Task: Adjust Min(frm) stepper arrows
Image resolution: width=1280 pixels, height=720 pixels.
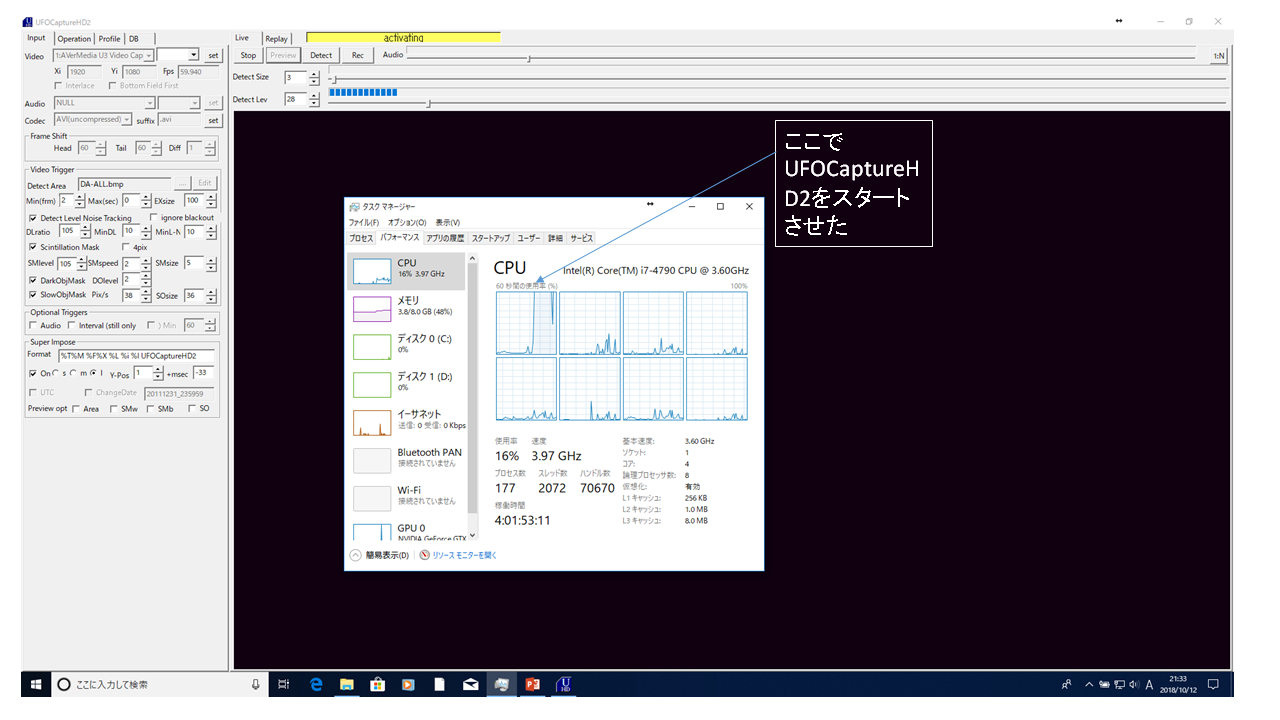Action: (80, 201)
